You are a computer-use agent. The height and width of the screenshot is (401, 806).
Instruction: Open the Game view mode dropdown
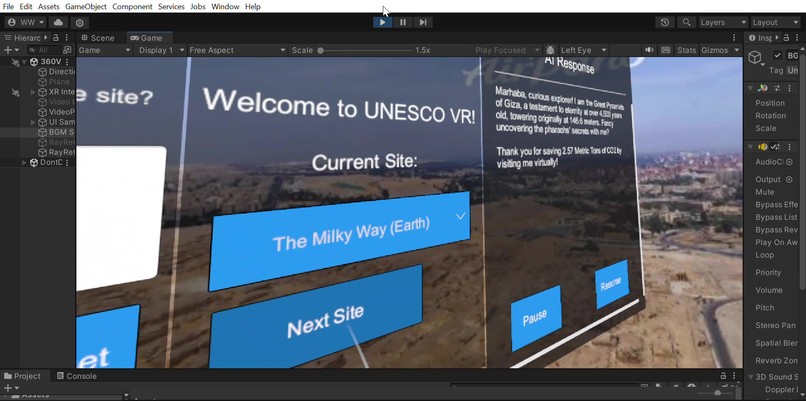pyautogui.click(x=105, y=50)
